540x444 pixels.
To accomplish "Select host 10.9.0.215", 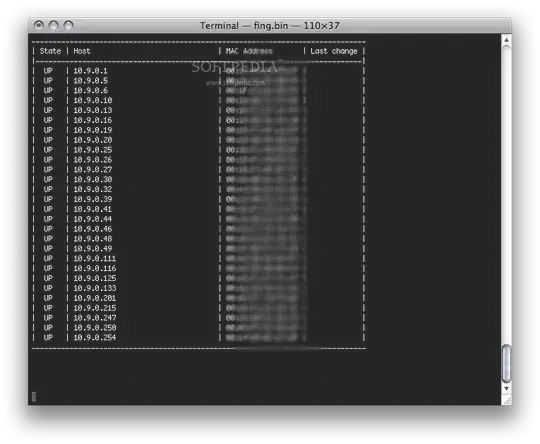I will [95, 308].
